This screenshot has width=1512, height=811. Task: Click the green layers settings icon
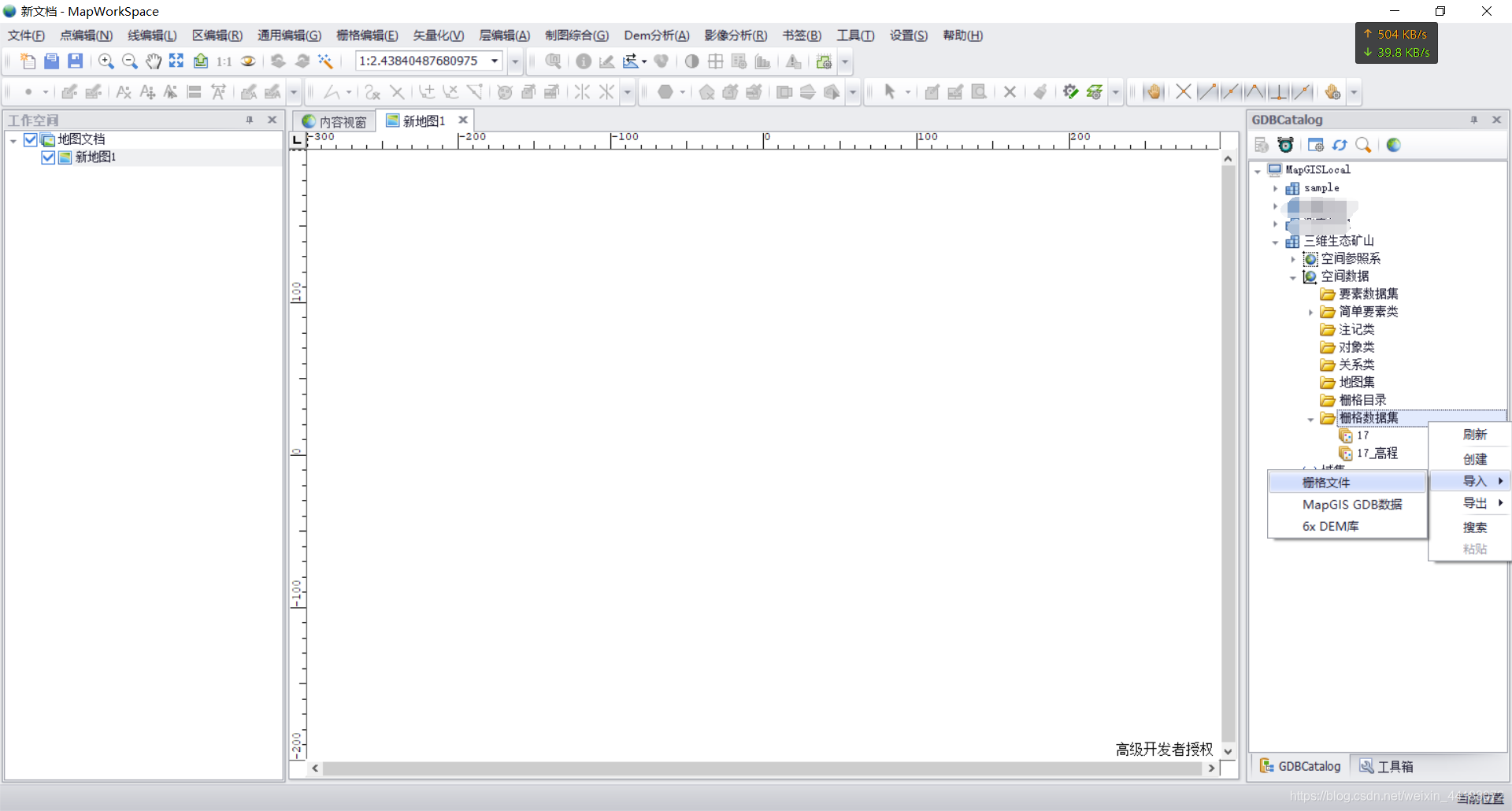coord(1095,91)
